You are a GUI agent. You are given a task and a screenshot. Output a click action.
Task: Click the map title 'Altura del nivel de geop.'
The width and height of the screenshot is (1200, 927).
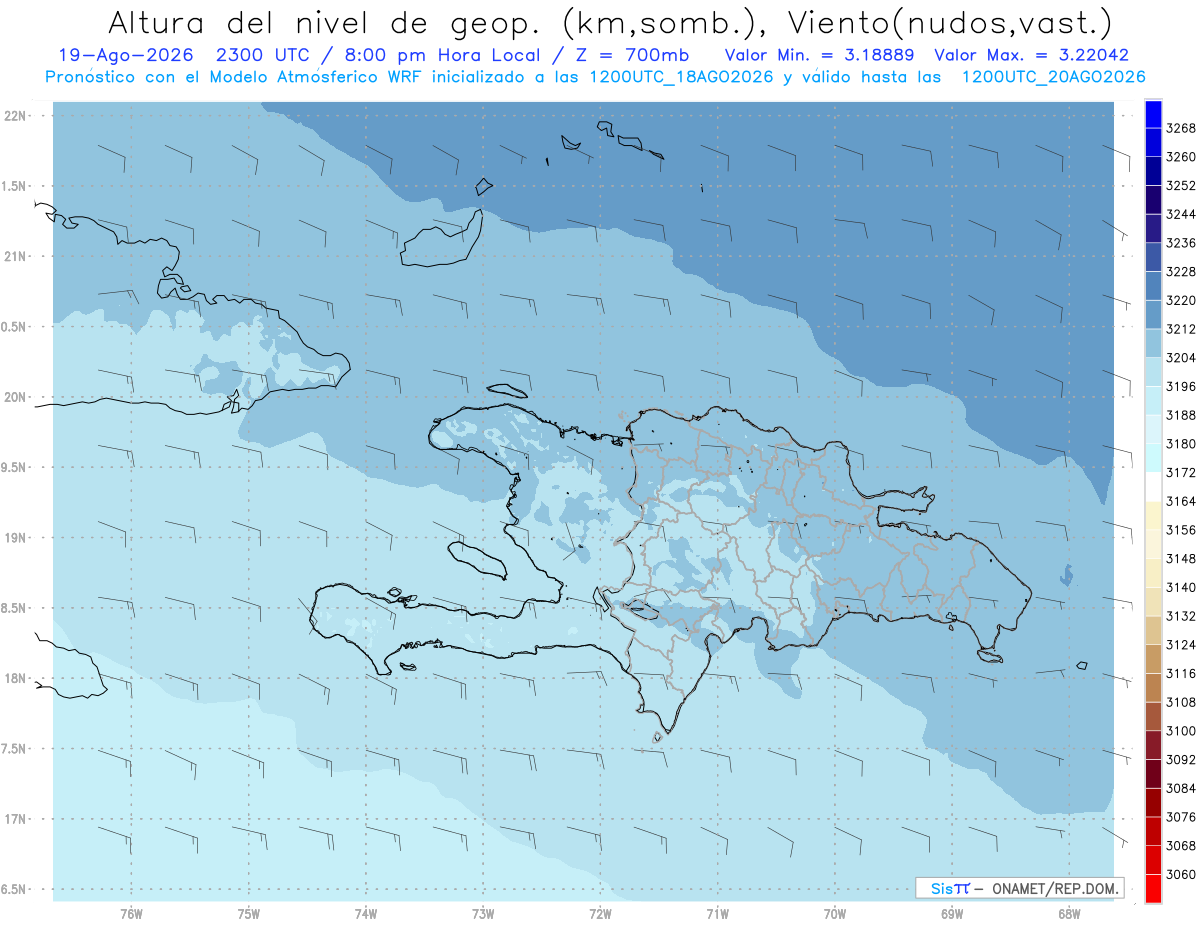[x=324, y=23]
